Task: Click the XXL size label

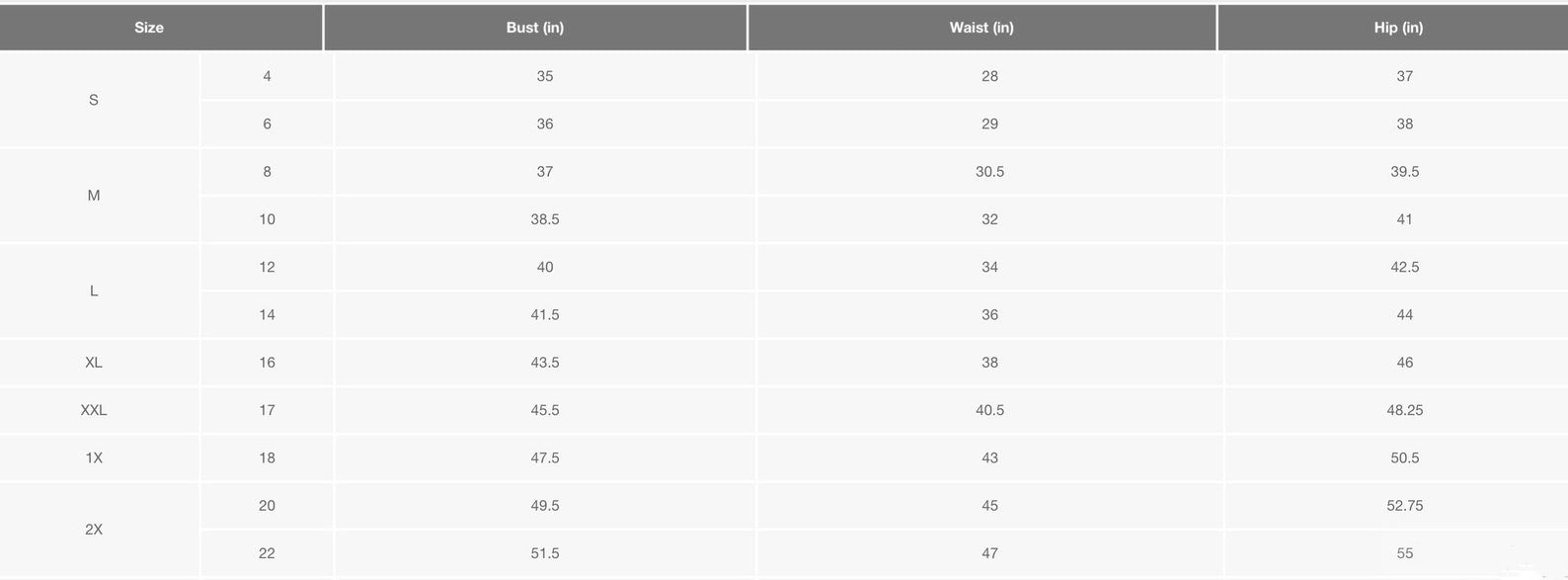Action: pos(94,410)
